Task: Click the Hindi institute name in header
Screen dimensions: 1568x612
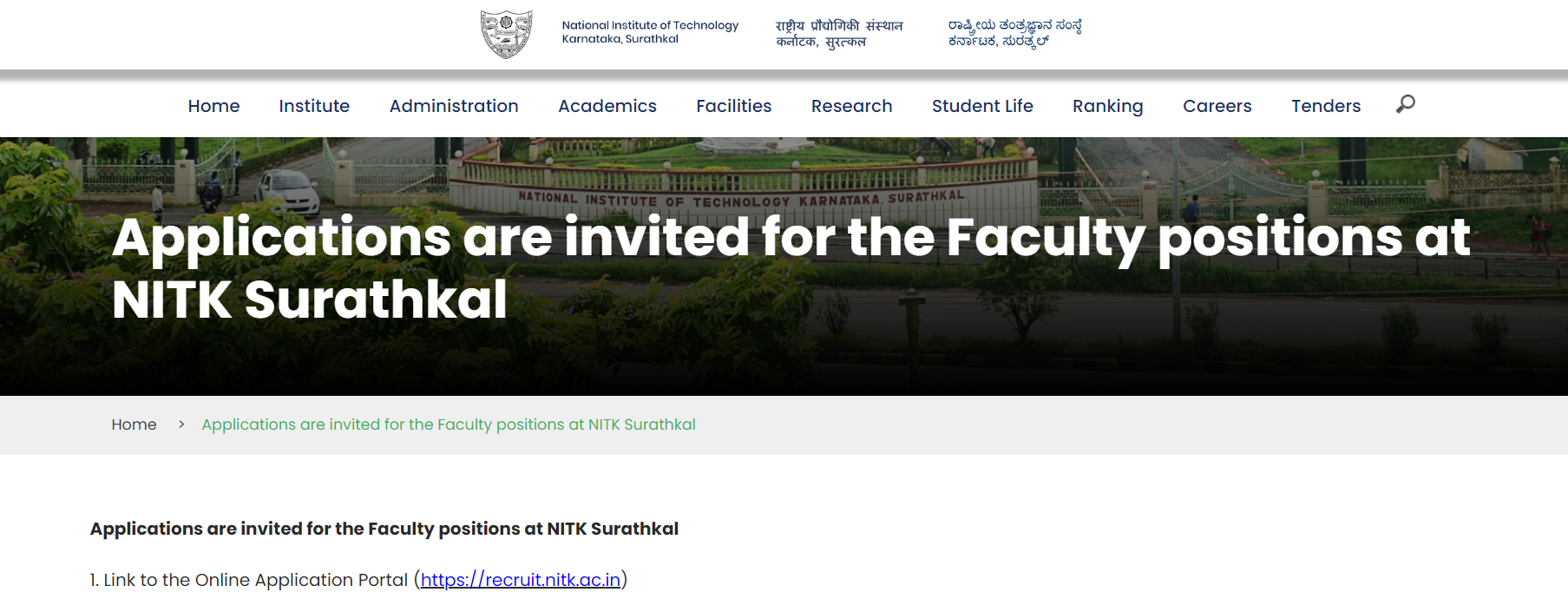Action: [x=839, y=33]
